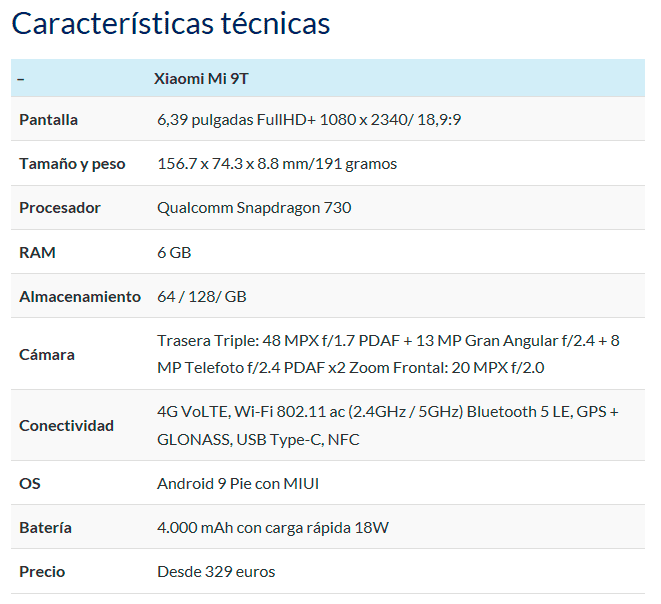Image resolution: width=661 pixels, height=604 pixels.
Task: Select the 'Pantalla' row label
Action: tap(48, 120)
